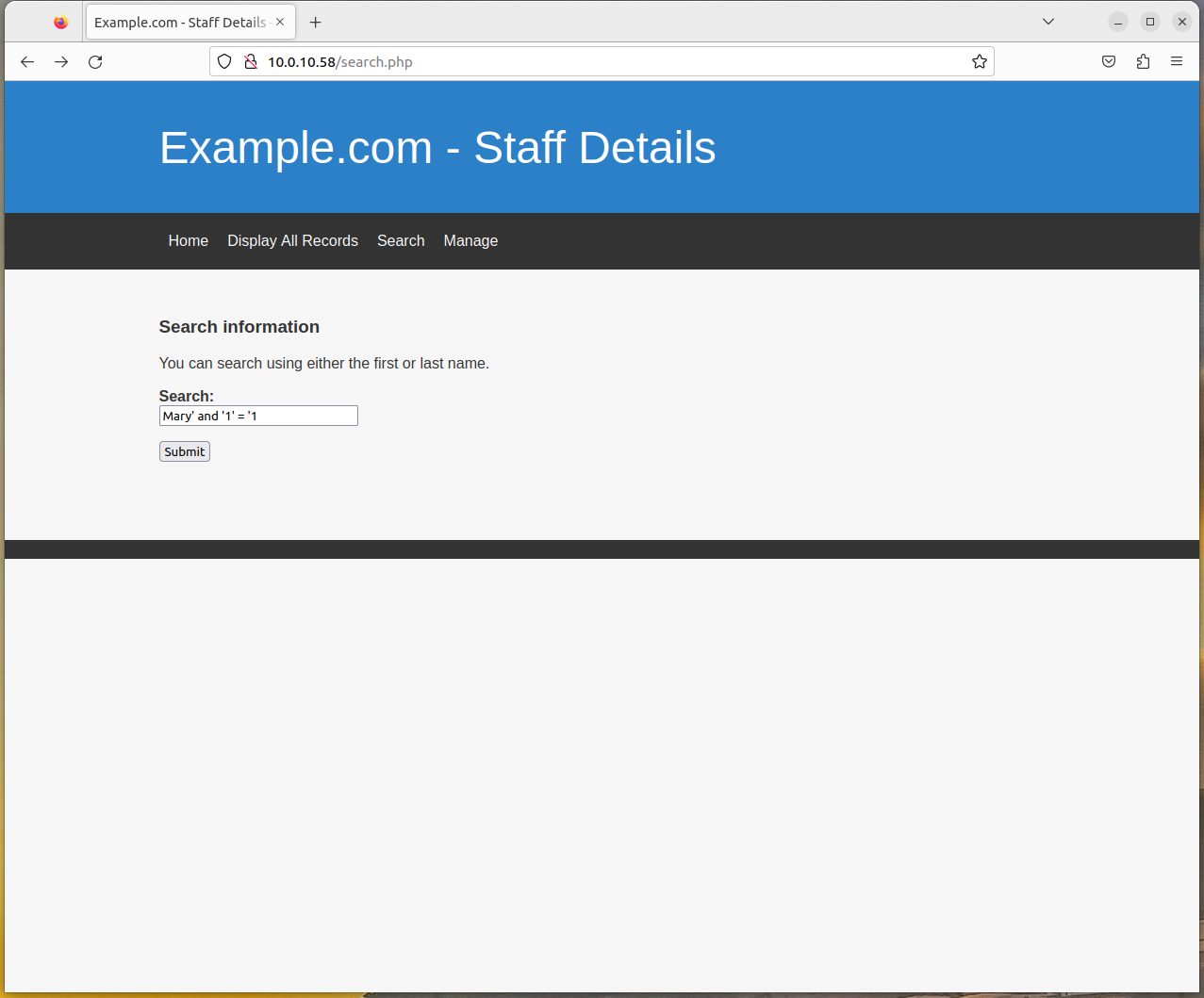Open Display All Records page
The image size is (1204, 998).
click(x=292, y=241)
